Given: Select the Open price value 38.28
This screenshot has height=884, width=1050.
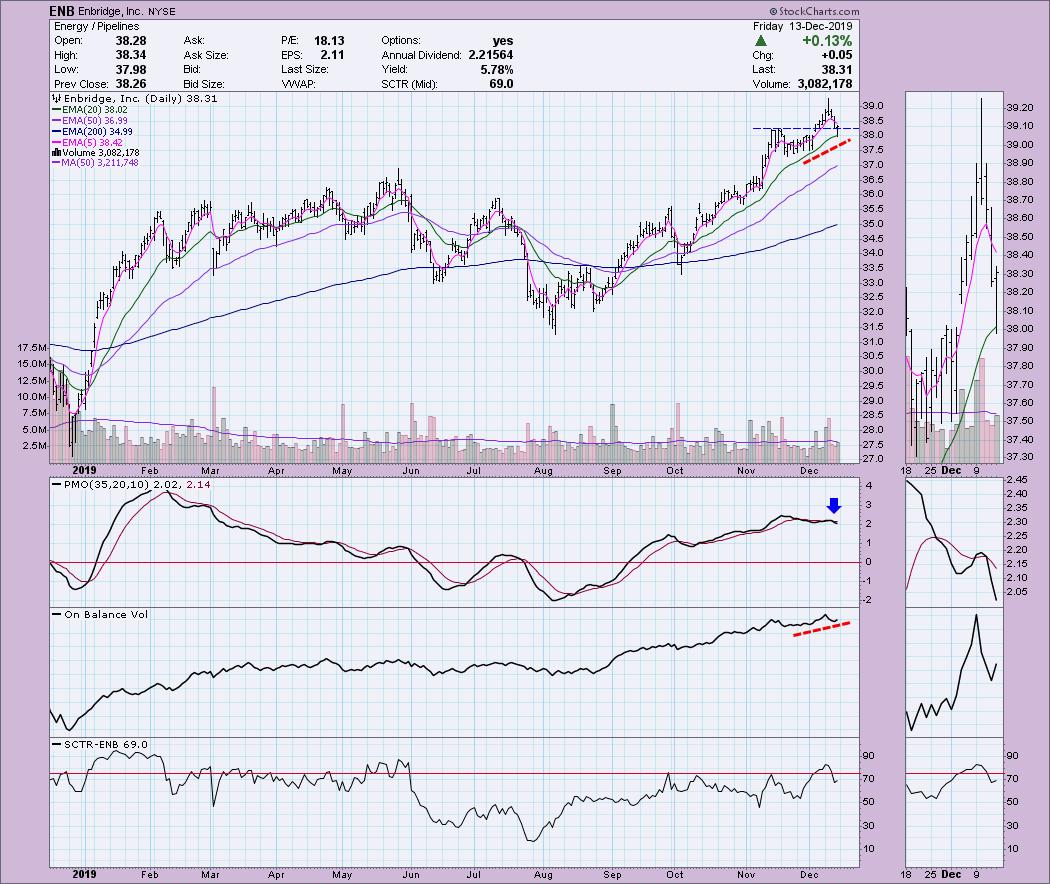Looking at the screenshot, I should [x=131, y=41].
